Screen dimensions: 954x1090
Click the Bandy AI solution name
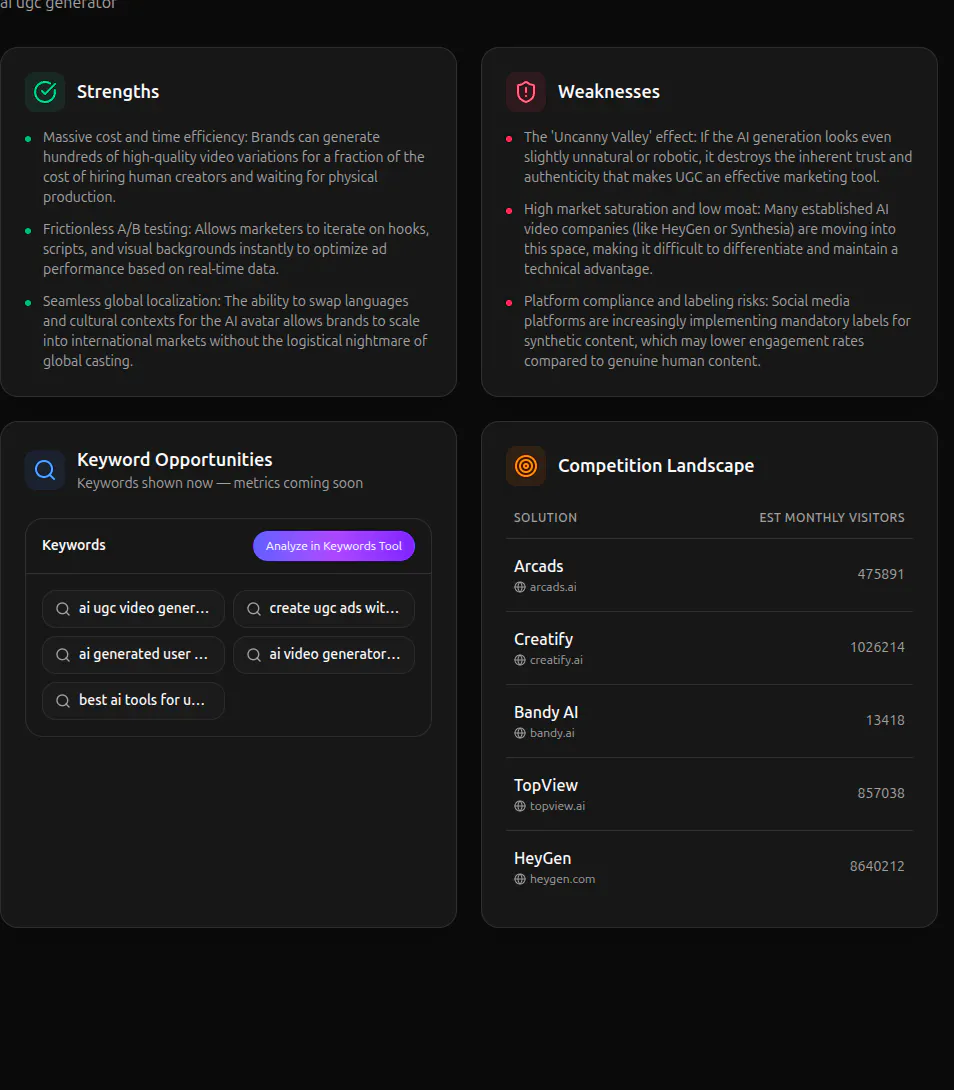coord(546,713)
